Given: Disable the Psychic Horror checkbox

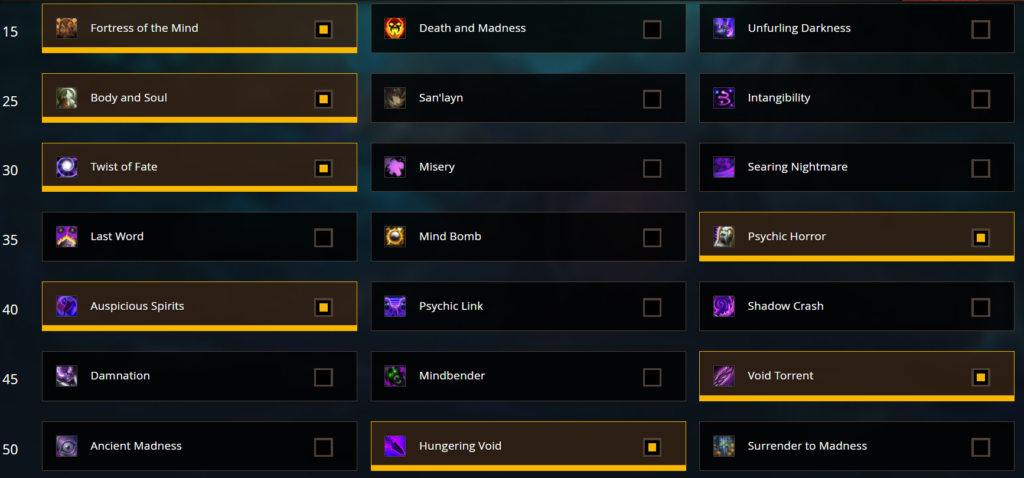Looking at the screenshot, I should click(x=980, y=238).
